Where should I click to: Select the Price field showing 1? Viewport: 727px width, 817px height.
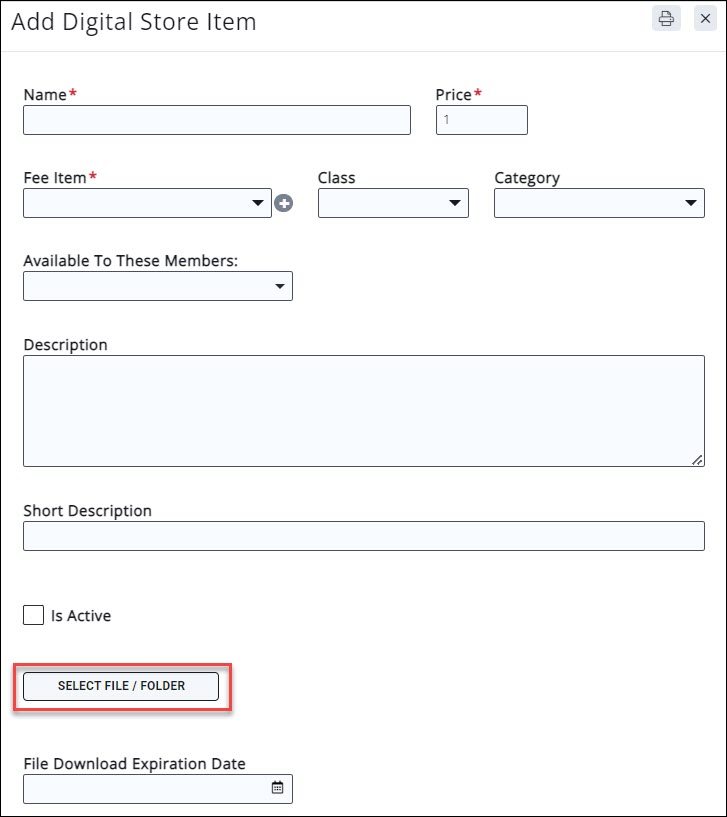pyautogui.click(x=481, y=119)
